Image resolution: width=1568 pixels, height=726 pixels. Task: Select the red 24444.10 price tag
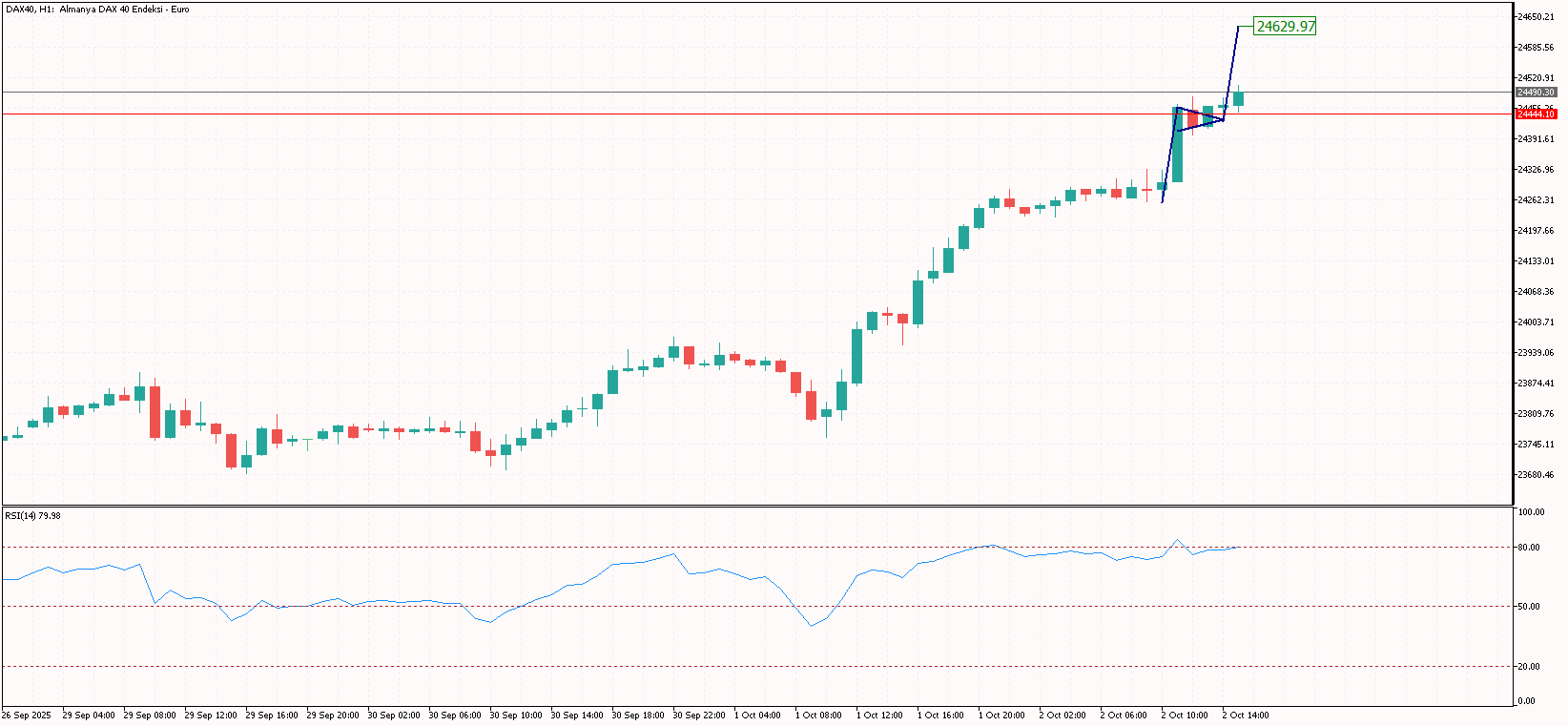pyautogui.click(x=1536, y=114)
